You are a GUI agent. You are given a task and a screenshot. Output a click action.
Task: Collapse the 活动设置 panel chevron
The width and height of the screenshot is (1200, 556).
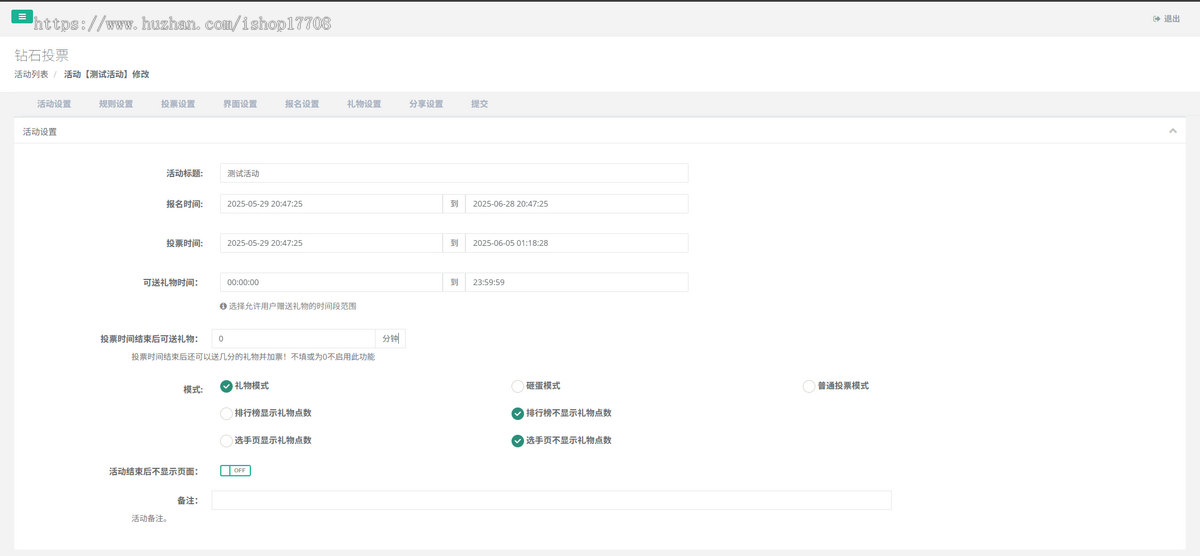pyautogui.click(x=1172, y=131)
